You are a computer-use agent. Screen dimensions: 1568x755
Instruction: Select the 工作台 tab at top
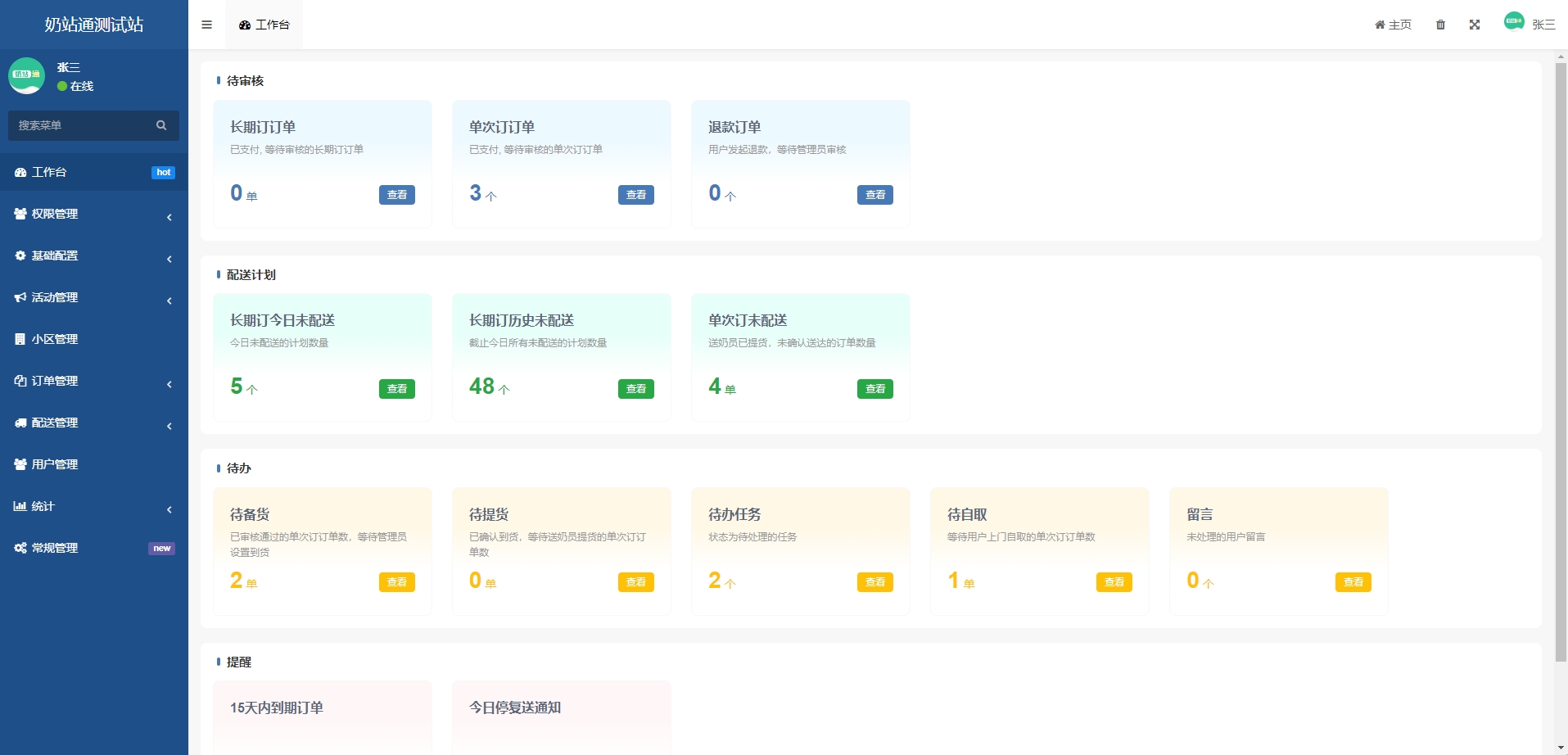pyautogui.click(x=264, y=25)
